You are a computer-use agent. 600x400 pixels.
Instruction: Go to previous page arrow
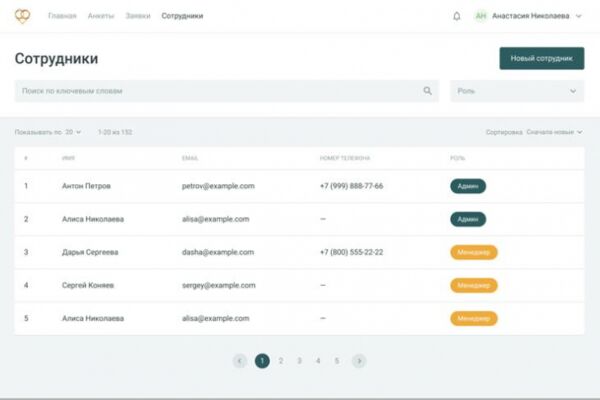point(240,361)
